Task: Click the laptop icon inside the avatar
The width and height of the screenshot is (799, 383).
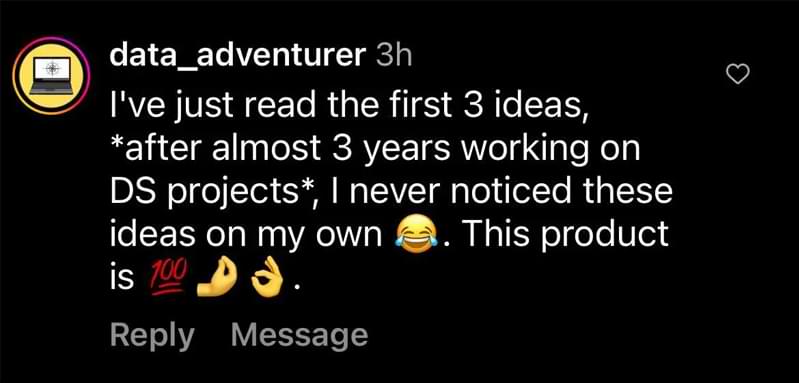Action: click(x=51, y=76)
